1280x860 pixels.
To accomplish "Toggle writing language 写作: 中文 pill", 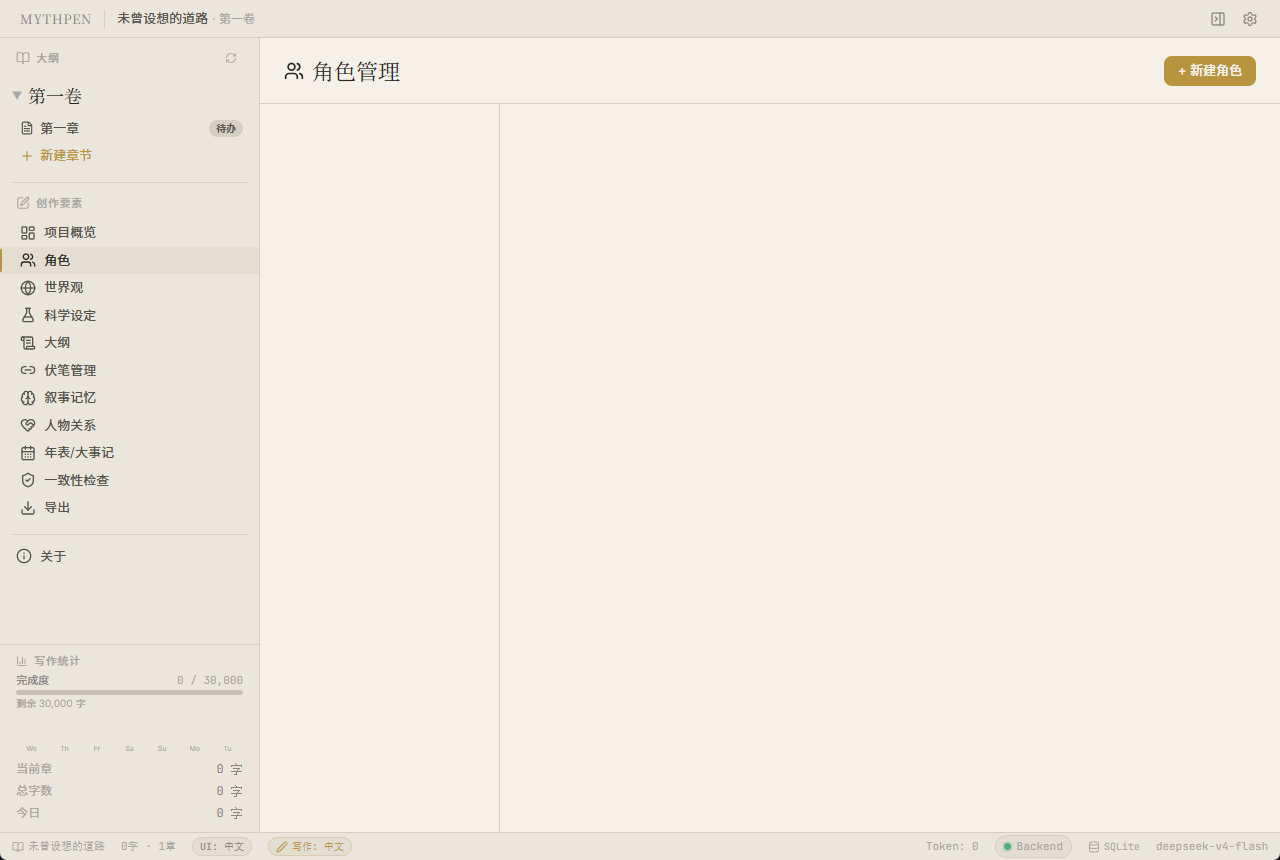I will coord(310,847).
